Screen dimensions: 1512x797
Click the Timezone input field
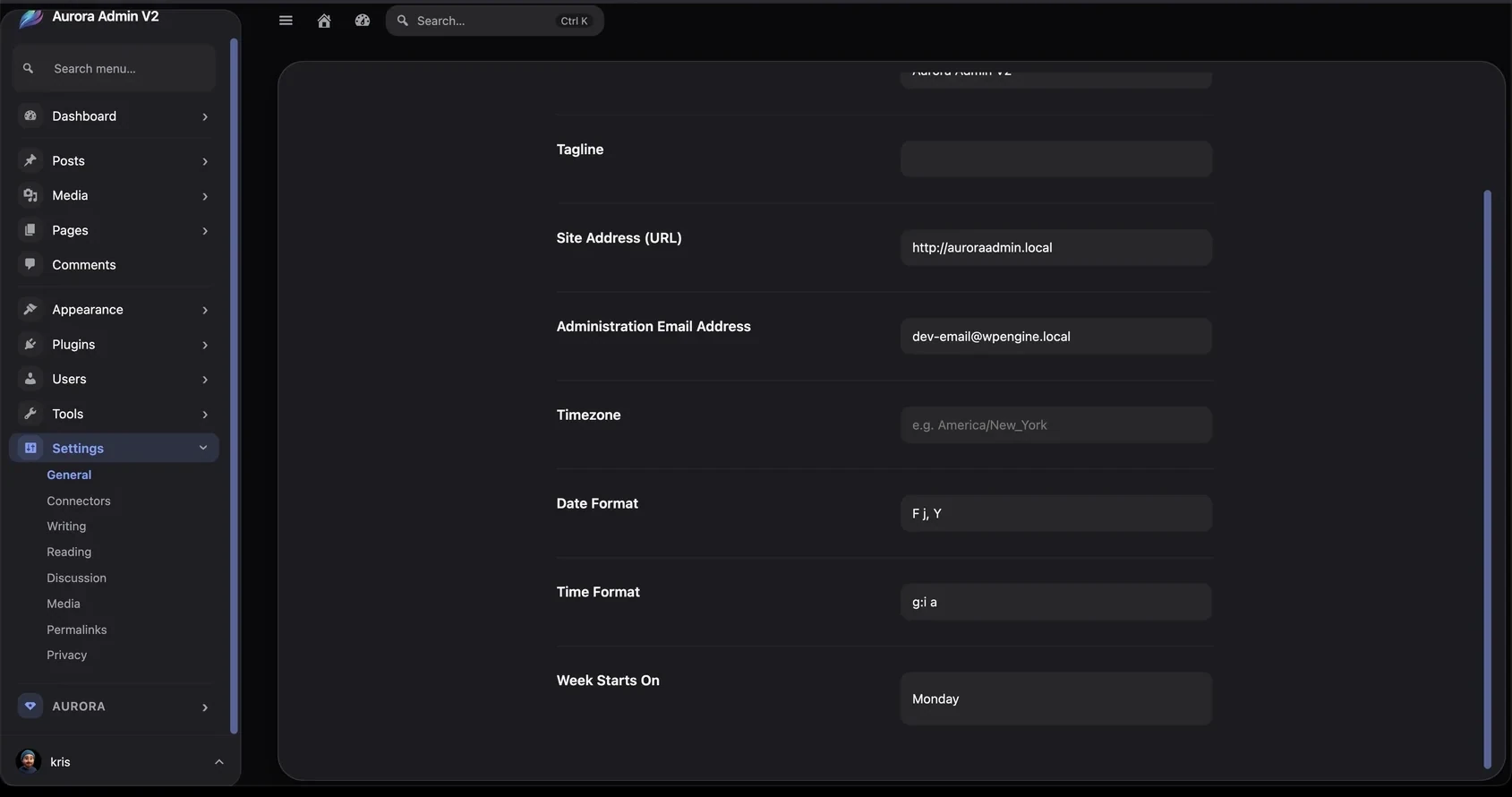click(x=1056, y=424)
